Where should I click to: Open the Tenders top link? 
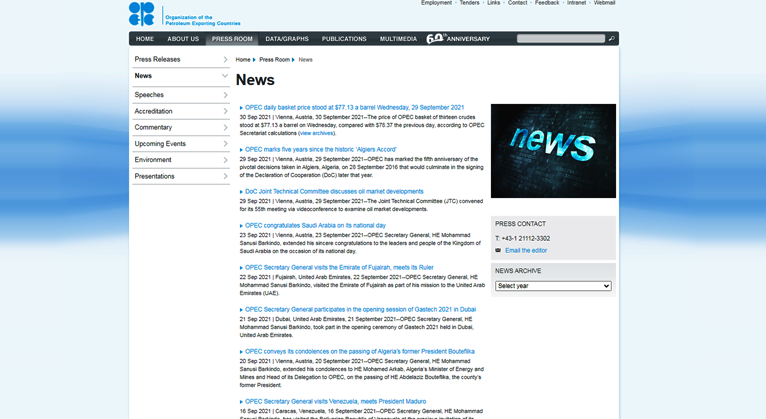[469, 3]
